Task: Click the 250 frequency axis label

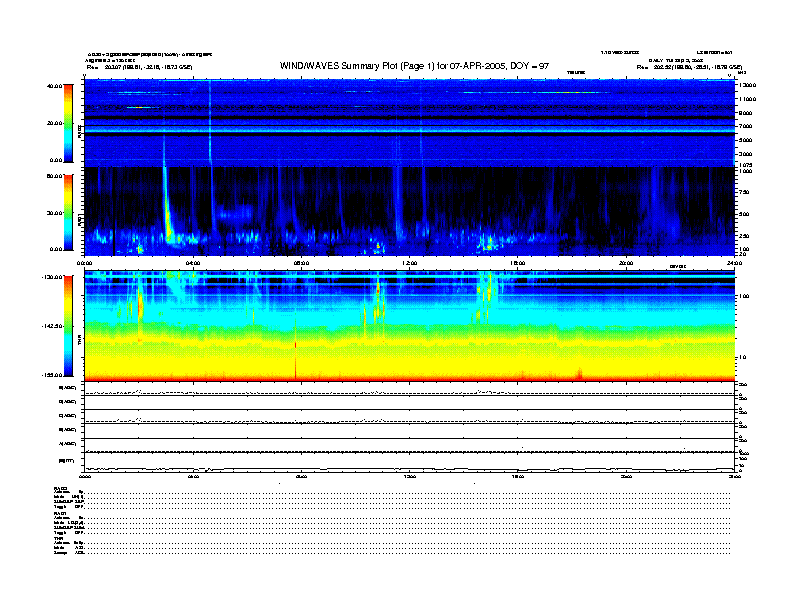Action: pos(745,236)
